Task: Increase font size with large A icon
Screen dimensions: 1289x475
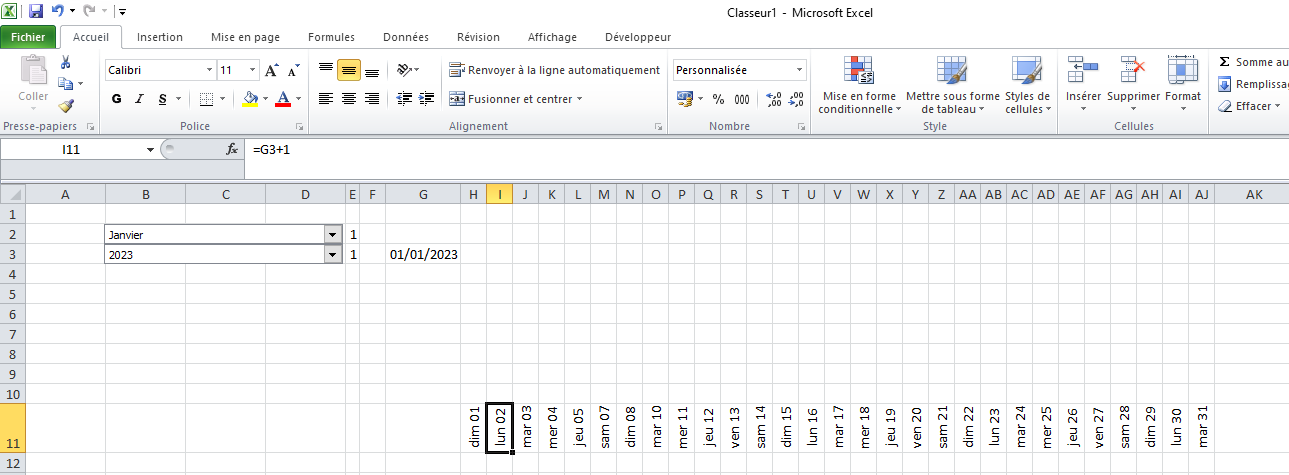Action: (272, 70)
